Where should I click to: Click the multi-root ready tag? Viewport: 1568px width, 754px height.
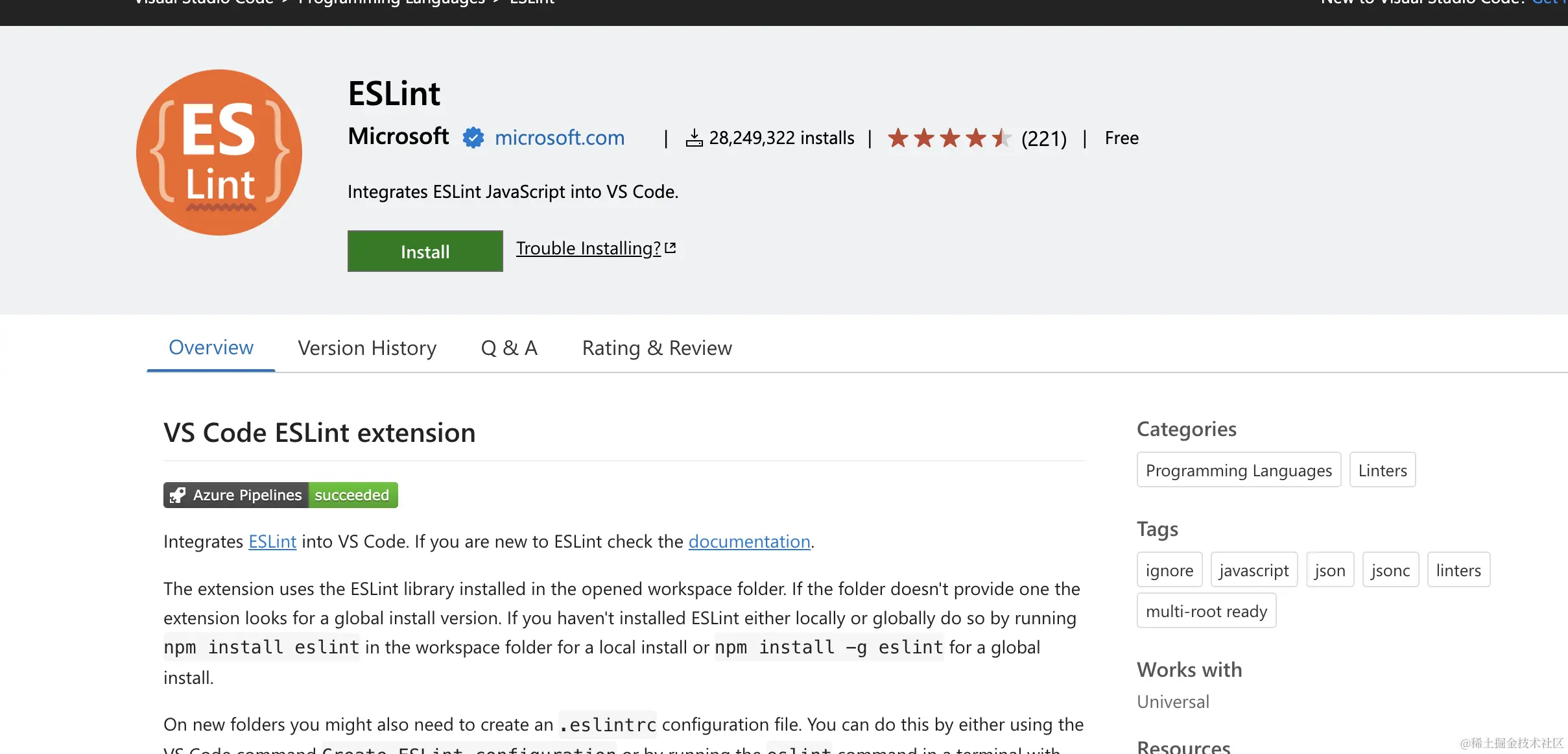(x=1206, y=611)
